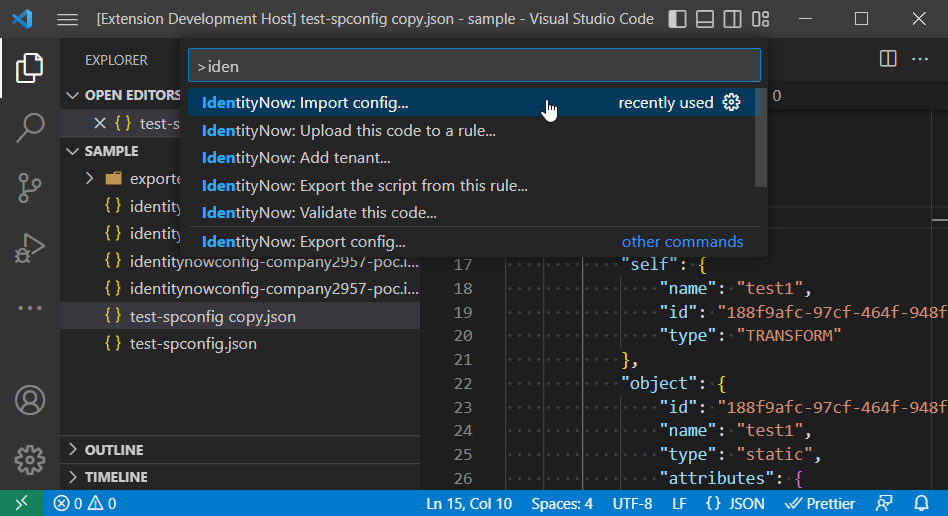
Task: Change indentation via Spaces: 4
Action: (562, 503)
